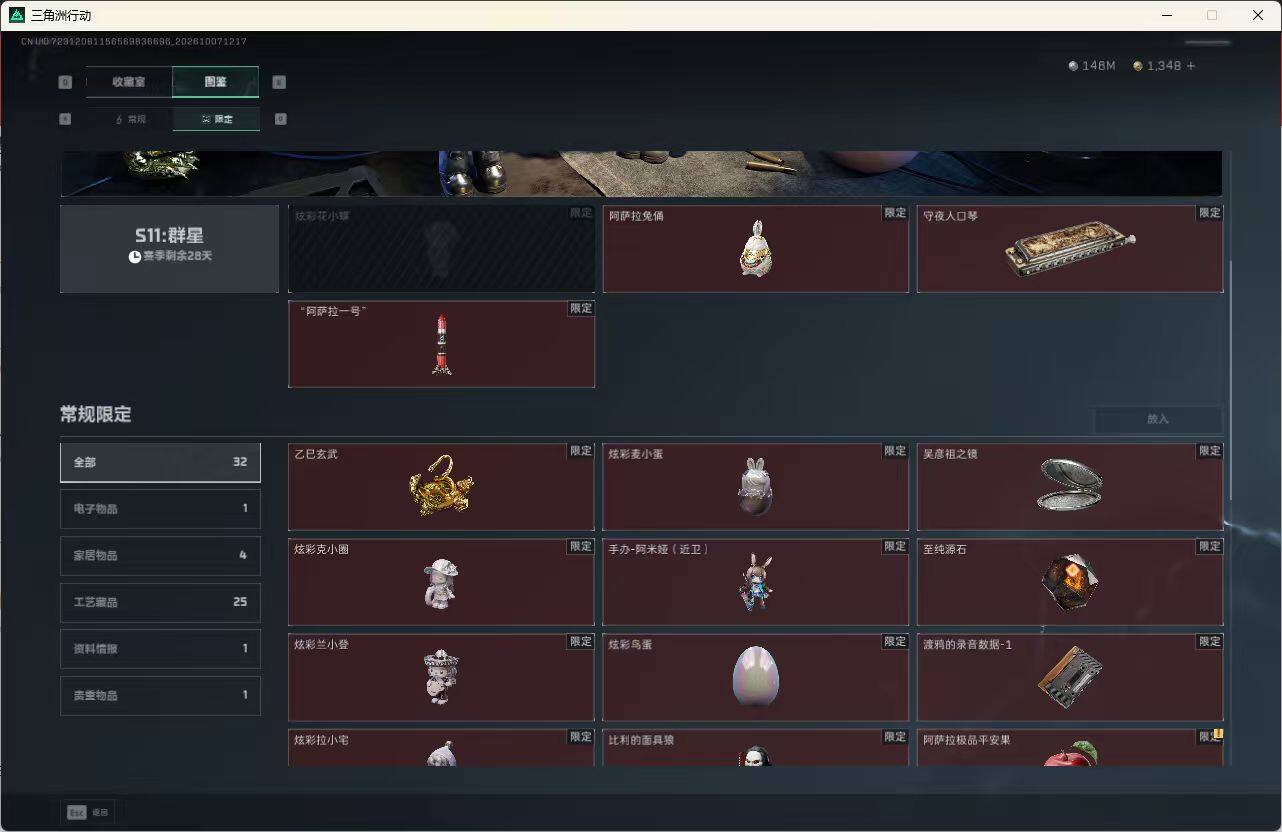Select the 炫彩鸟蛋 egg icon
This screenshot has height=832, width=1282.
(755, 677)
